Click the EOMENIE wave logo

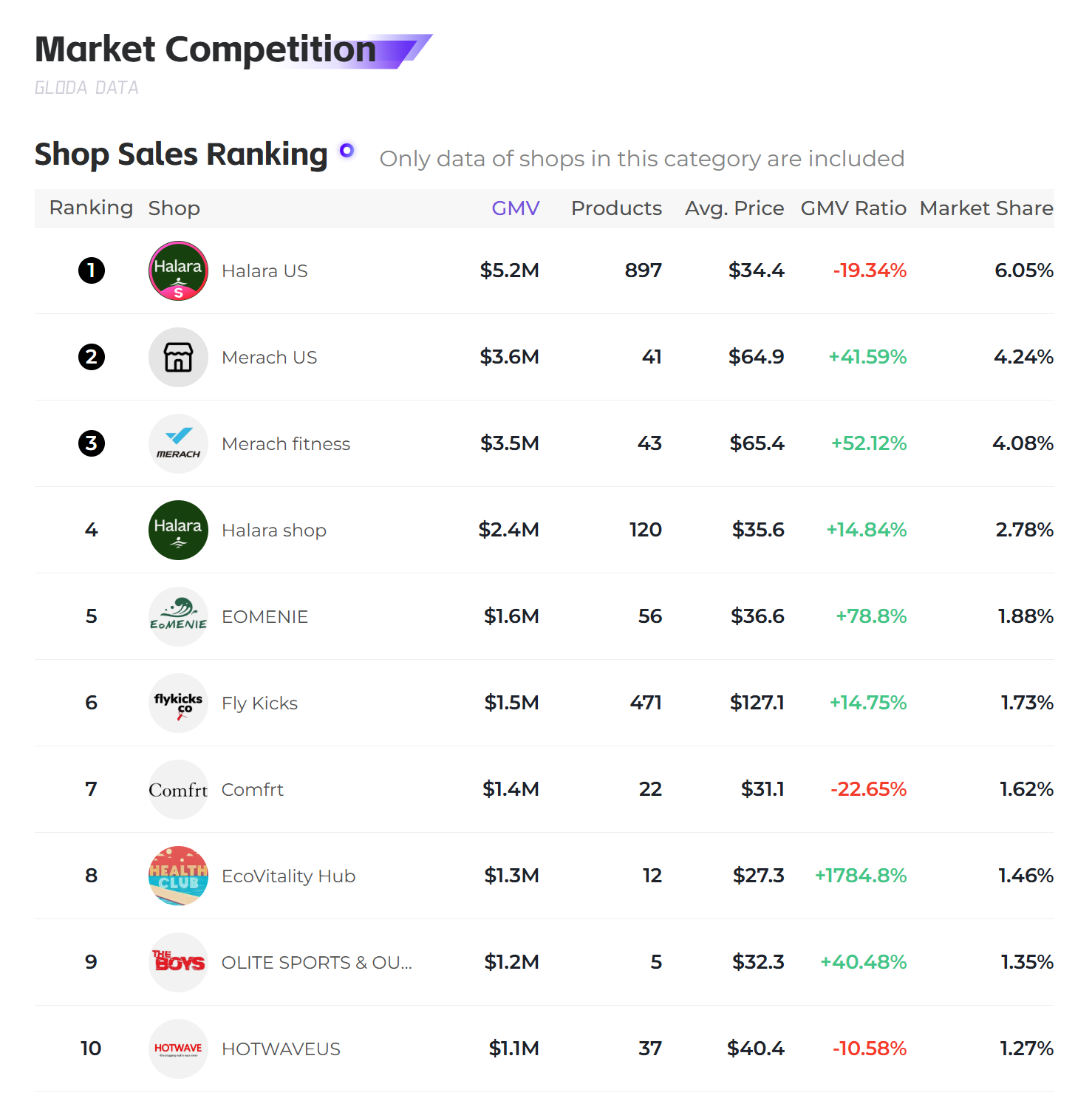(178, 616)
